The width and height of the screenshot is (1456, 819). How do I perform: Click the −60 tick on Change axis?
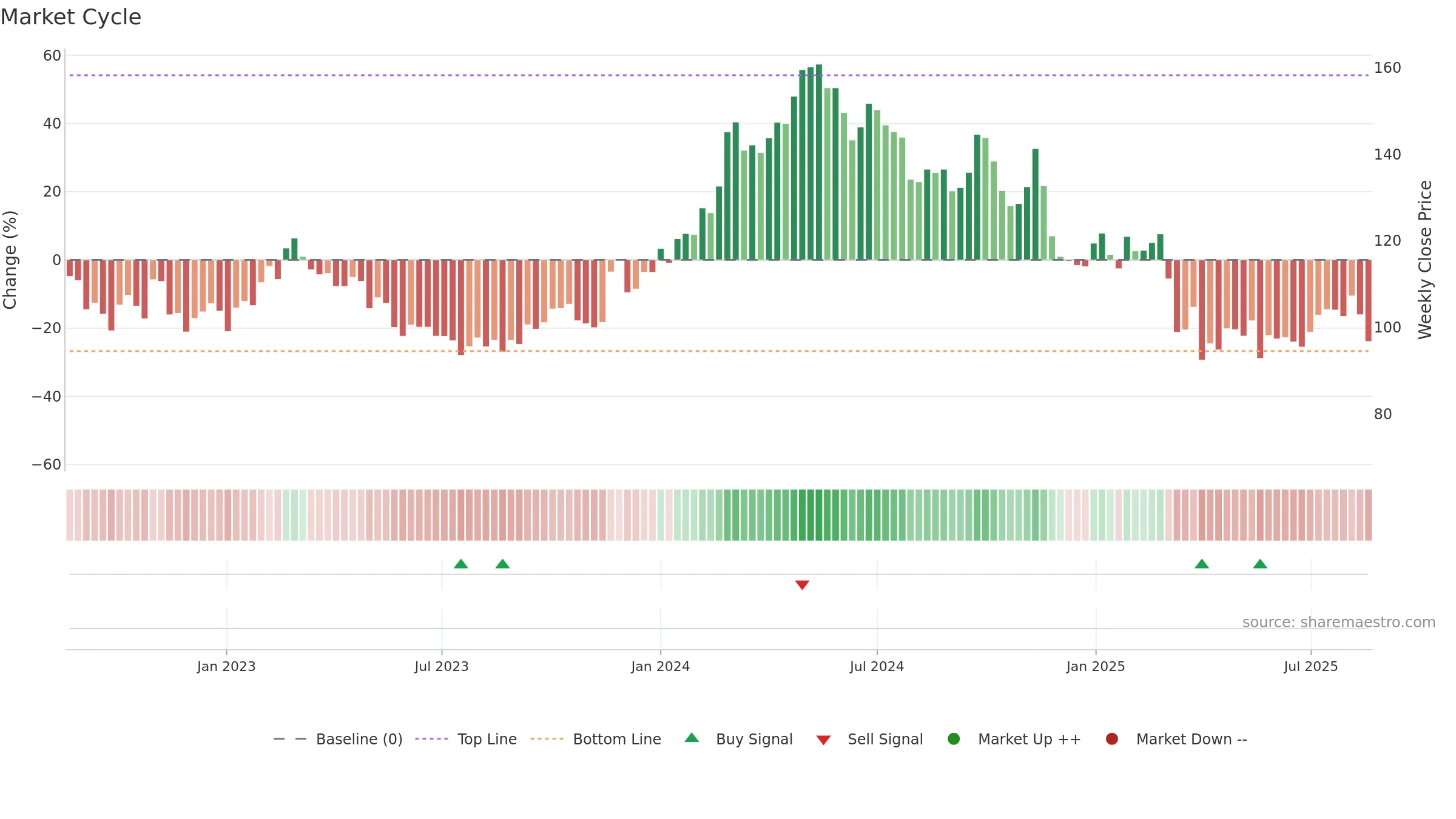[47, 465]
